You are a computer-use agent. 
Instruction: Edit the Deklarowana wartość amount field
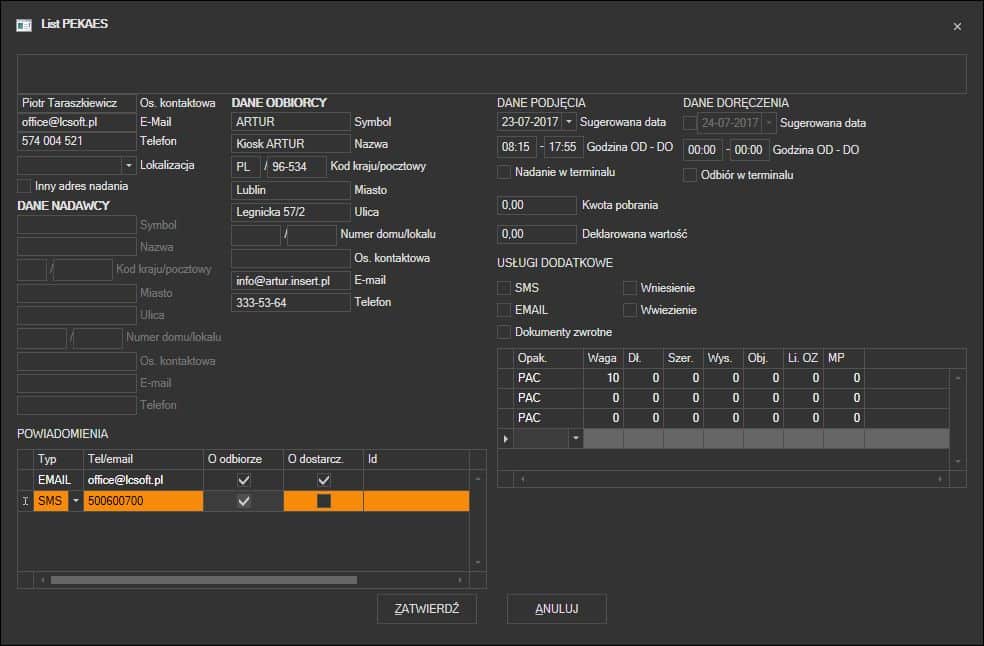(537, 234)
